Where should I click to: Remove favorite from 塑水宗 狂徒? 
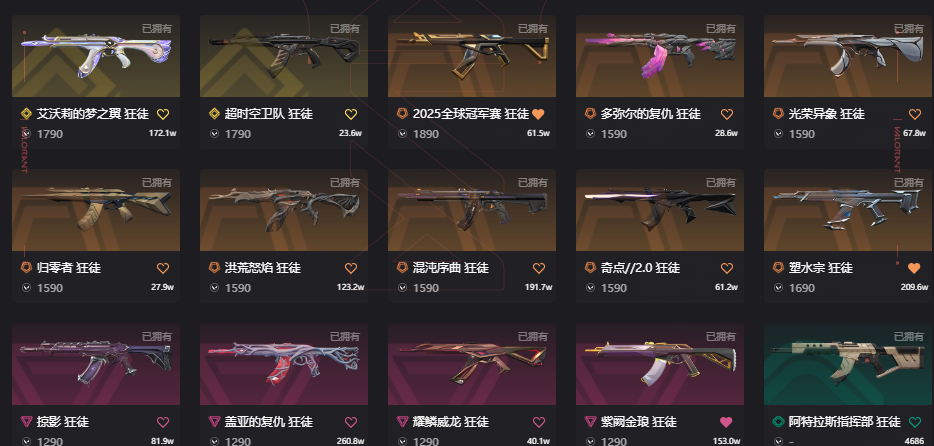[x=914, y=269]
